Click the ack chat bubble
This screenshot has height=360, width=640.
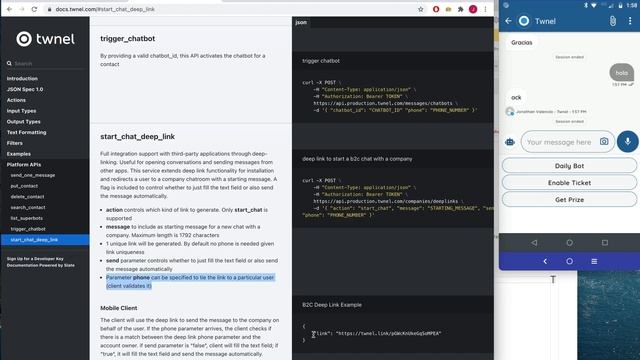pyautogui.click(x=516, y=97)
